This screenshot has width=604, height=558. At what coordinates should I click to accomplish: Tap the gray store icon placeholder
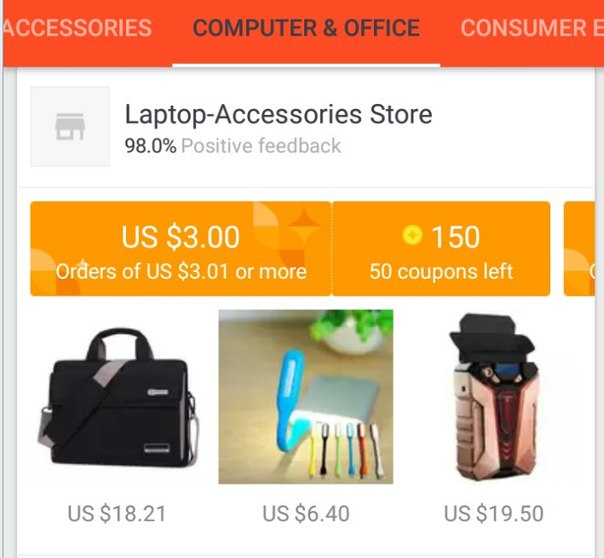point(70,126)
